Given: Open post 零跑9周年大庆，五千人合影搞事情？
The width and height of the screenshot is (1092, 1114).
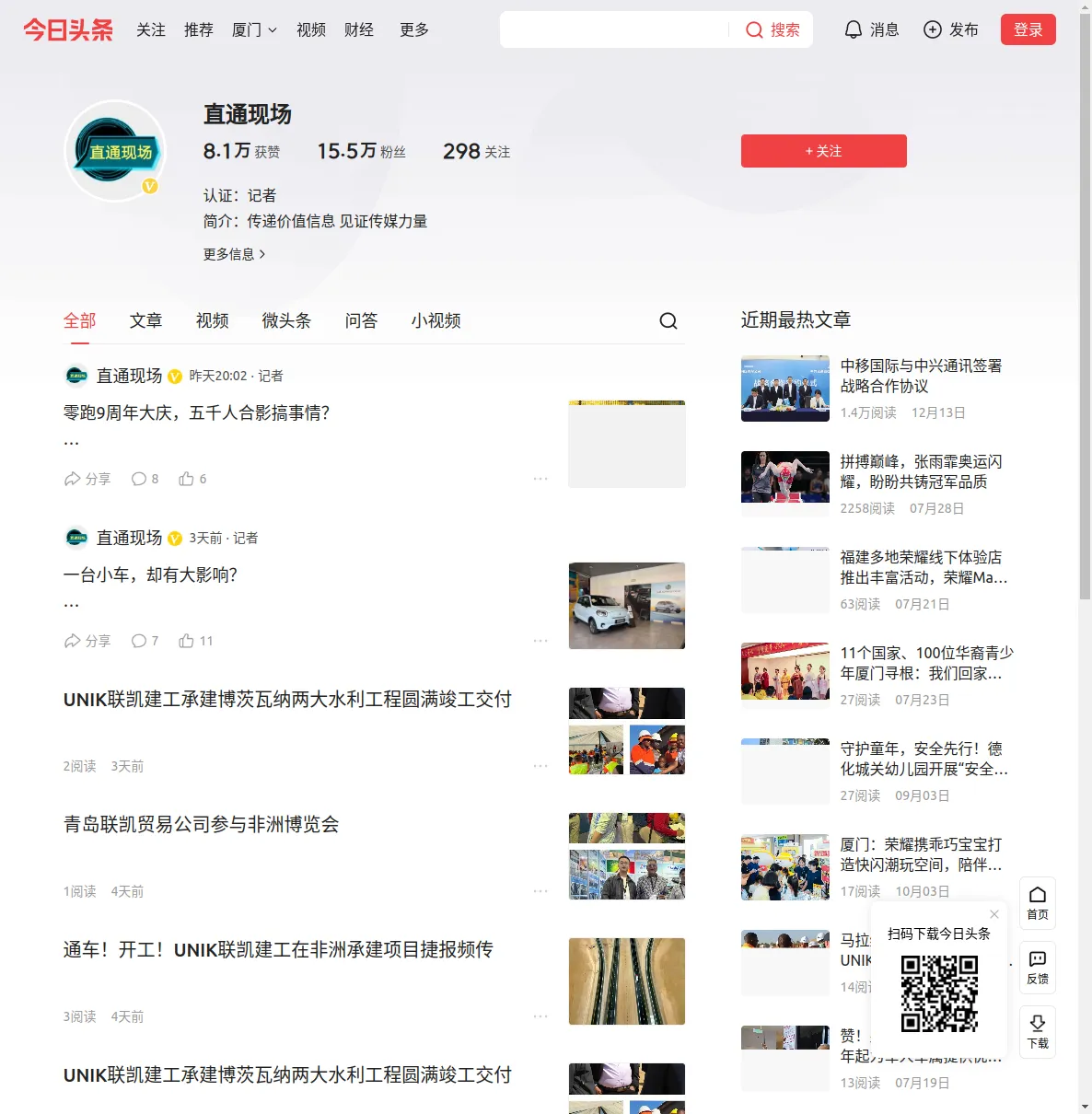Looking at the screenshot, I should pyautogui.click(x=197, y=413).
